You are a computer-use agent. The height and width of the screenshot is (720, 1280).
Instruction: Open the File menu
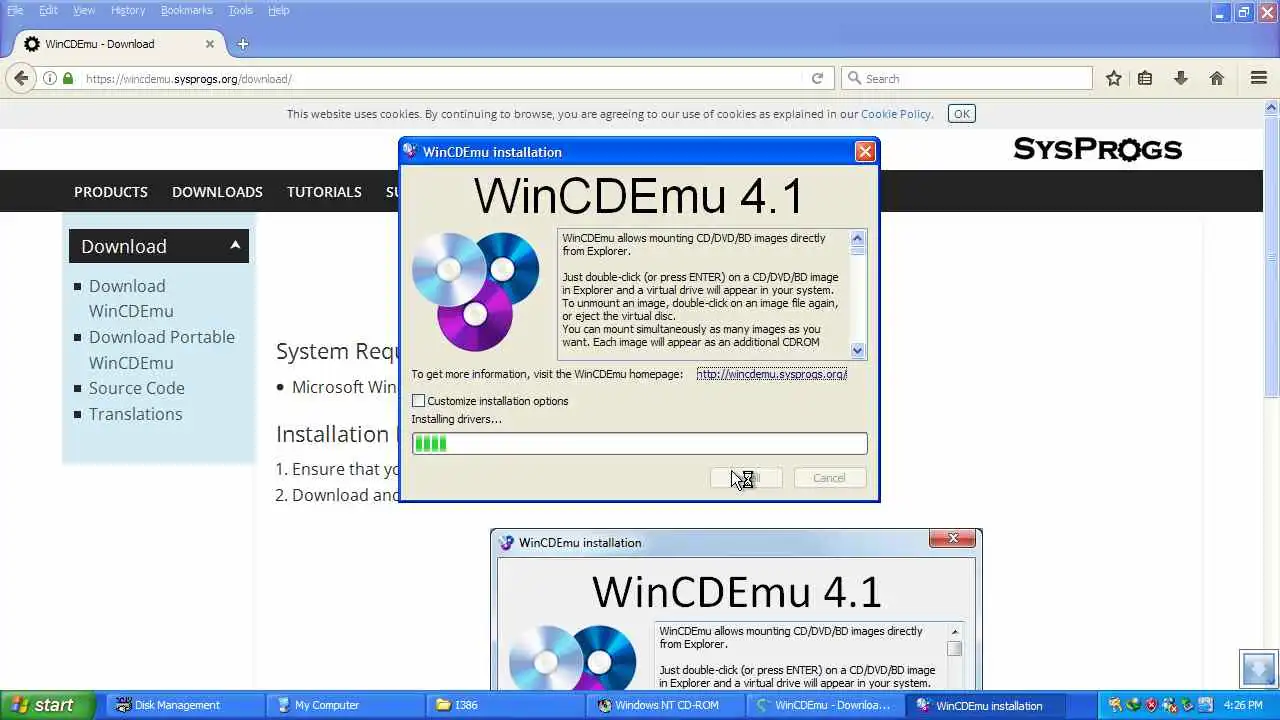15,10
